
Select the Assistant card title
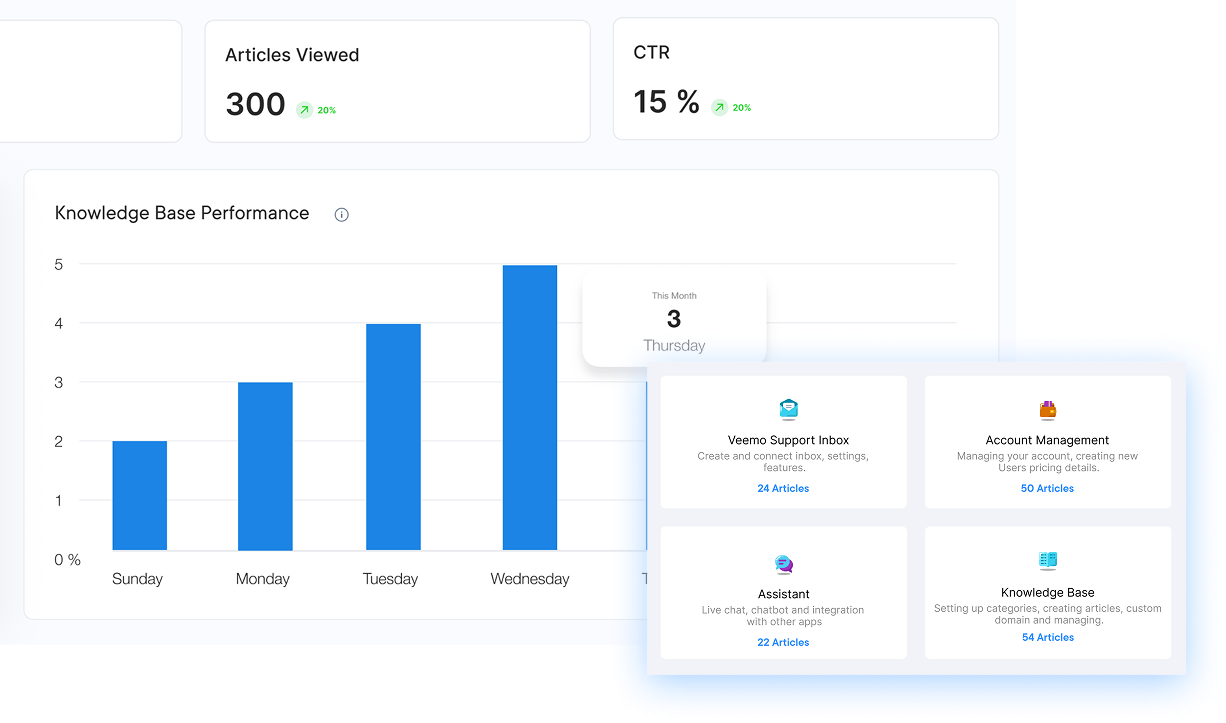[x=784, y=594]
